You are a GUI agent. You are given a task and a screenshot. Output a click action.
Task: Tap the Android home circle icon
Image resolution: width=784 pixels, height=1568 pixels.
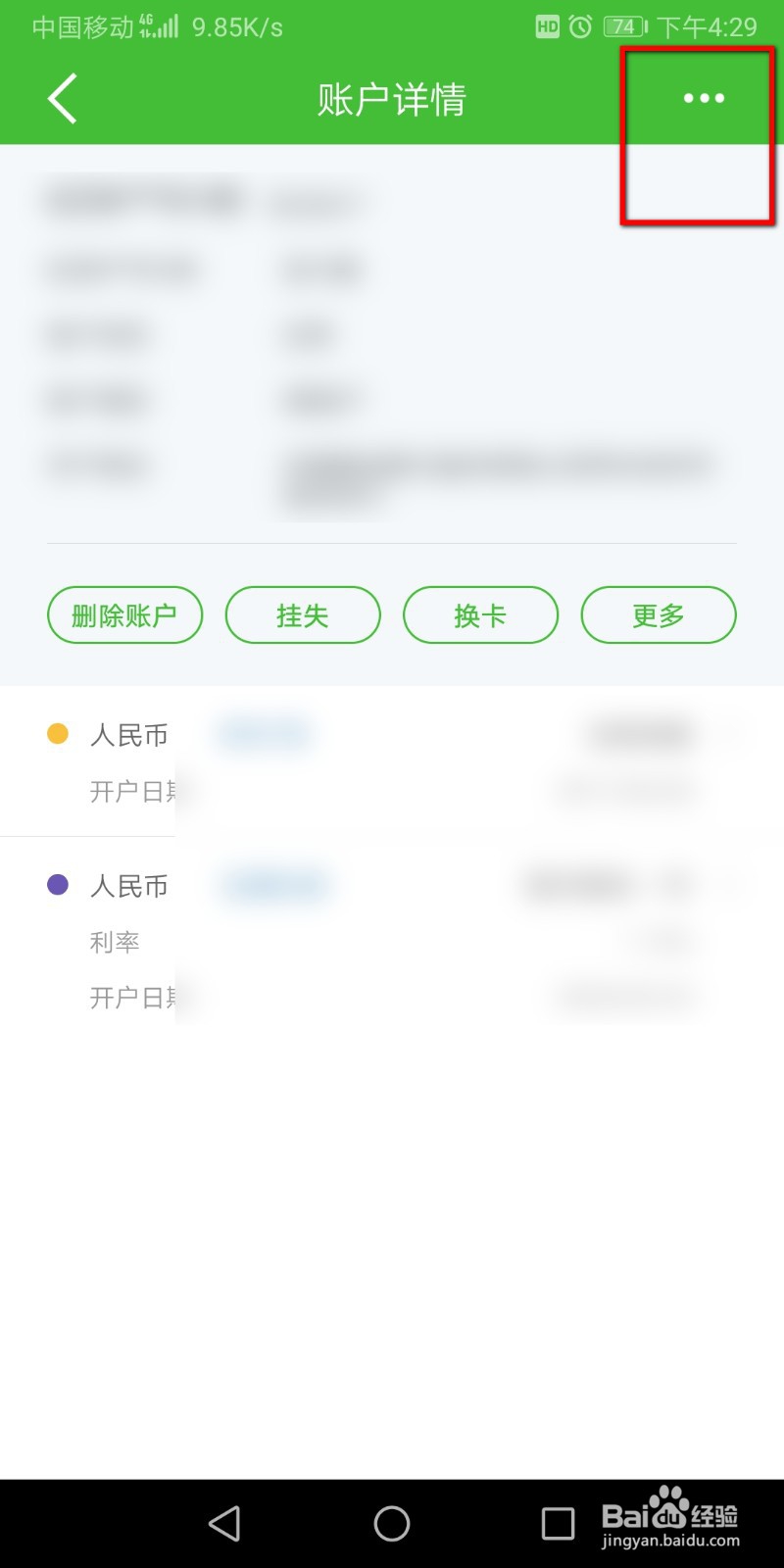[392, 1523]
